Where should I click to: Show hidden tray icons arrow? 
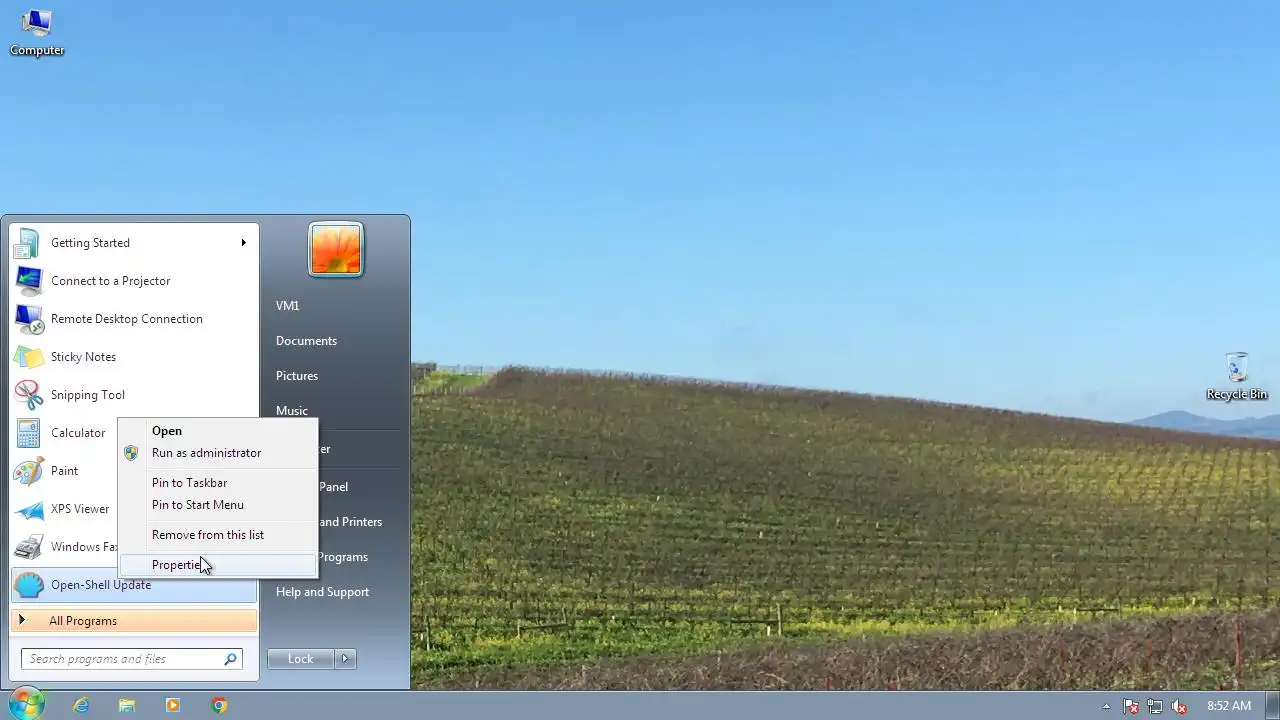pyautogui.click(x=1106, y=706)
